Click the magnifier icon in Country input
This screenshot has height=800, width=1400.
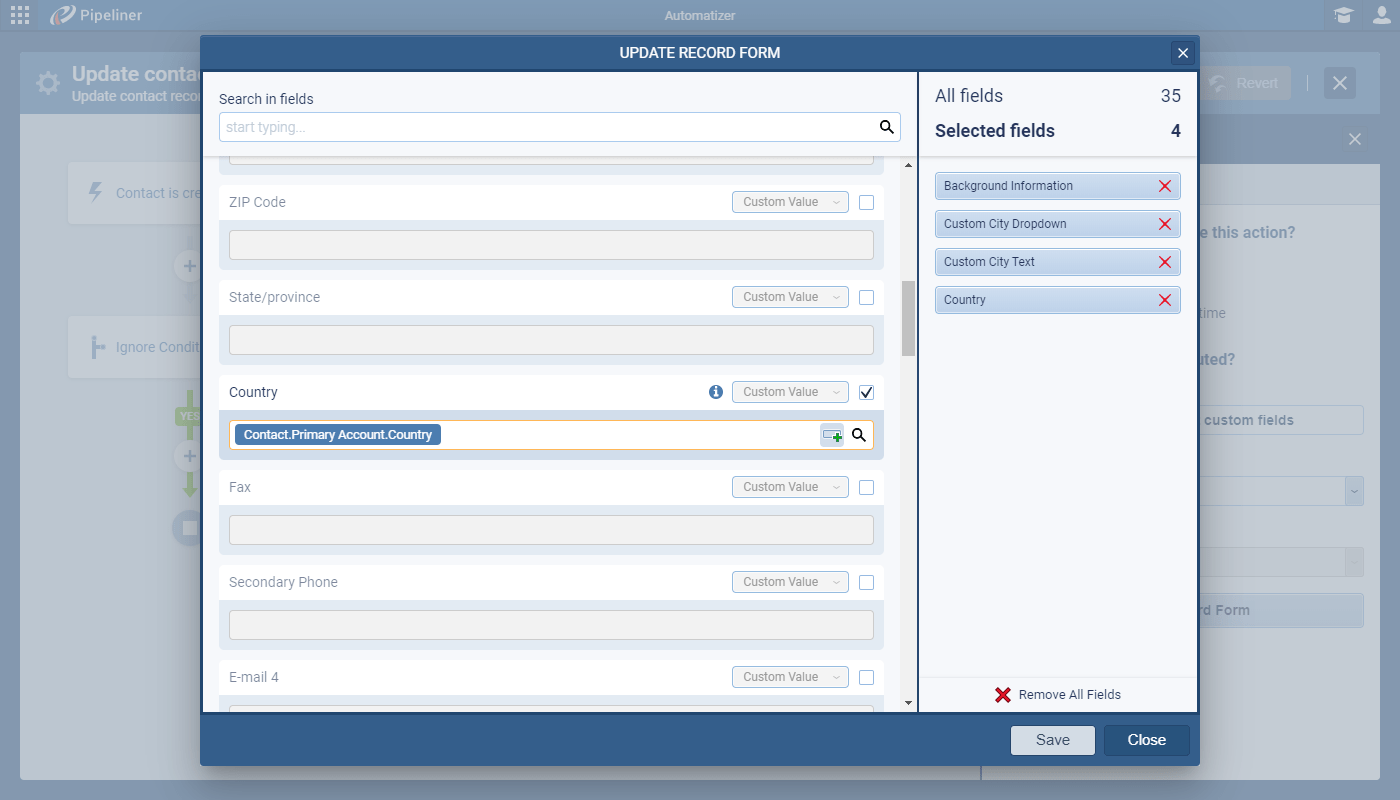(858, 435)
